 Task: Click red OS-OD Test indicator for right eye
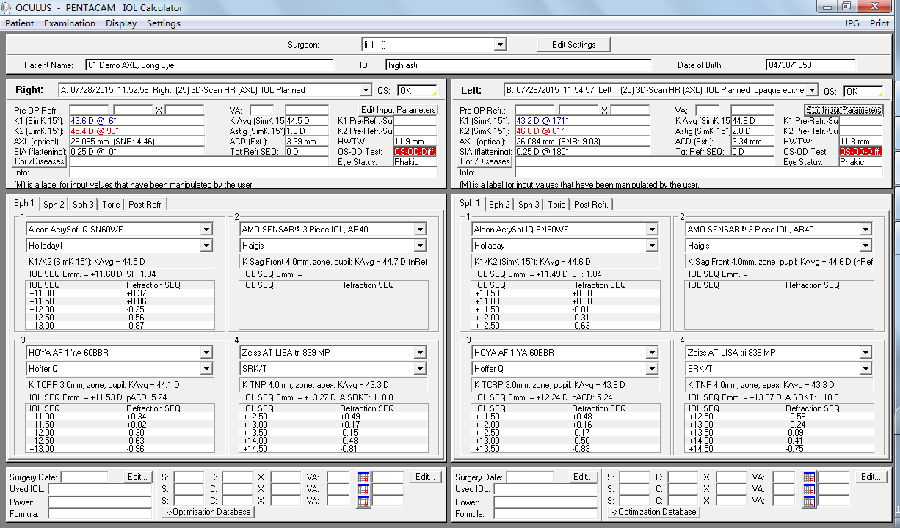click(415, 152)
